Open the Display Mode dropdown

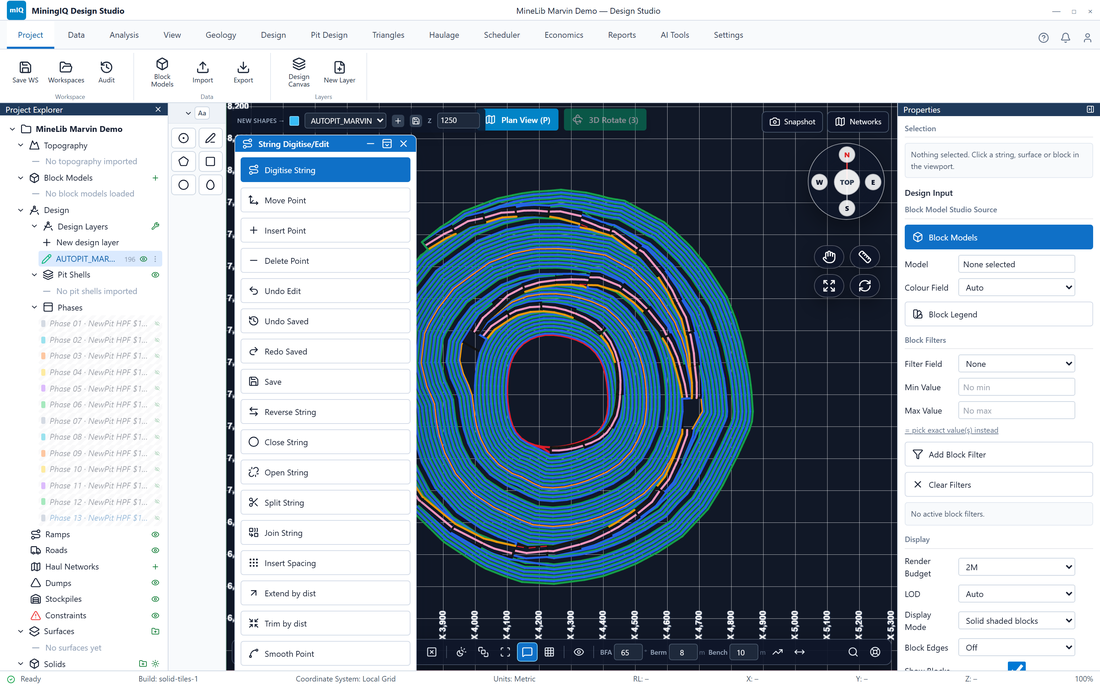coord(1017,621)
